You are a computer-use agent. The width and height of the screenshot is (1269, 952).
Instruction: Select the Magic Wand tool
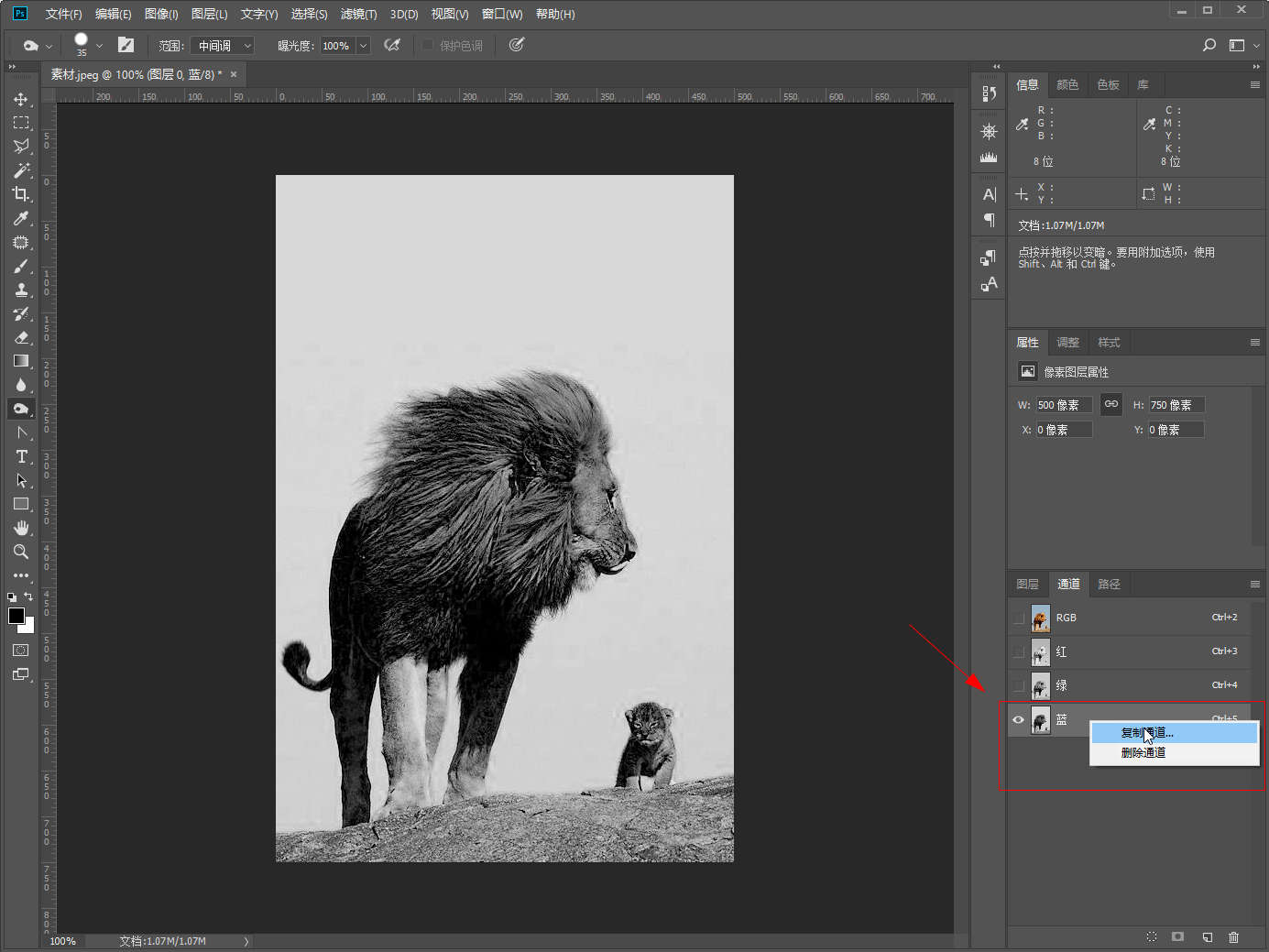21,170
